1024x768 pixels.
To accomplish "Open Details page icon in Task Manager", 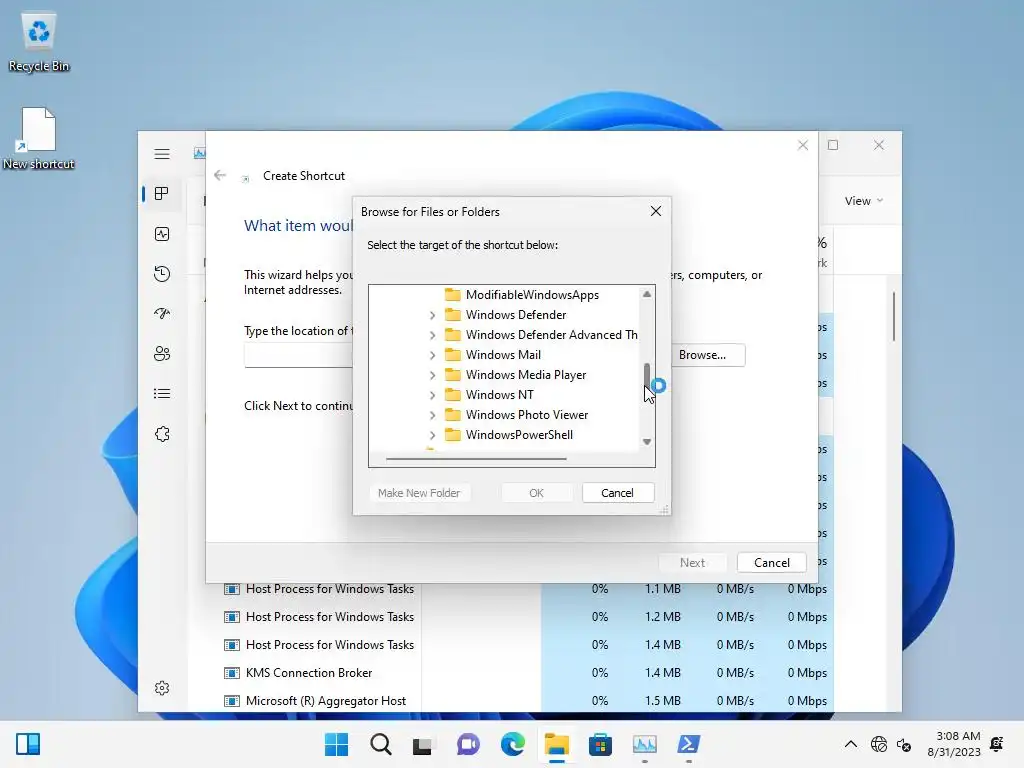I will coord(162,394).
